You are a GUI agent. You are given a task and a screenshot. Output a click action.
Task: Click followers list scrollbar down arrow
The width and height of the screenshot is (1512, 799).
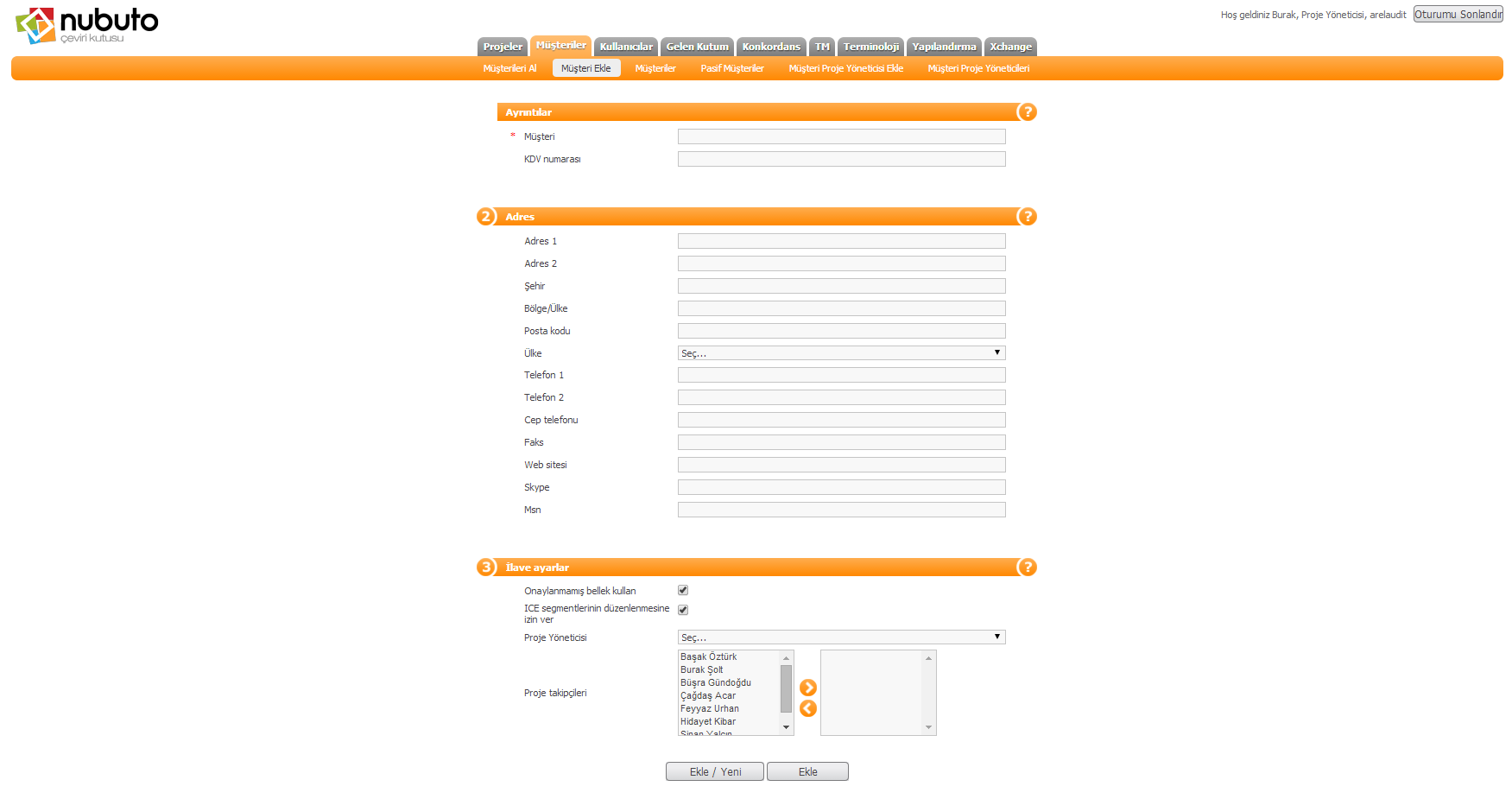click(787, 727)
